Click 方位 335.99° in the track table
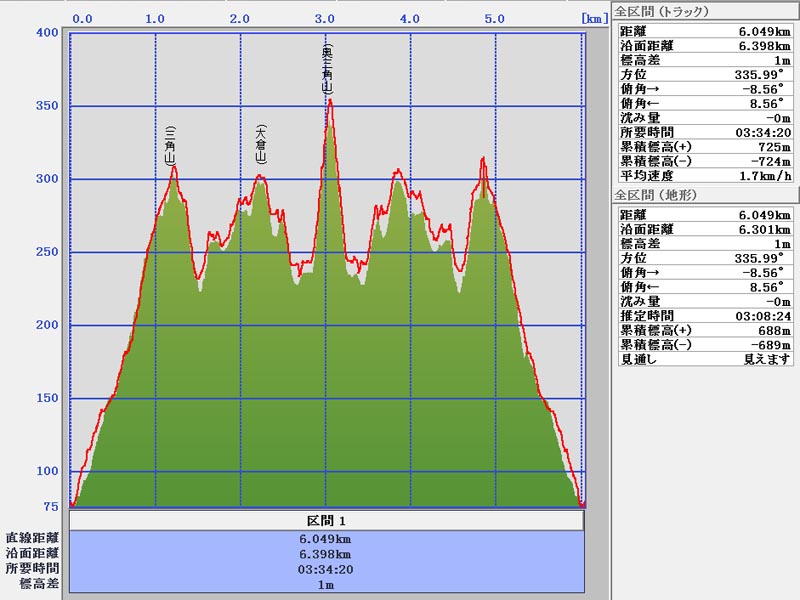This screenshot has height=600, width=800. click(x=704, y=74)
